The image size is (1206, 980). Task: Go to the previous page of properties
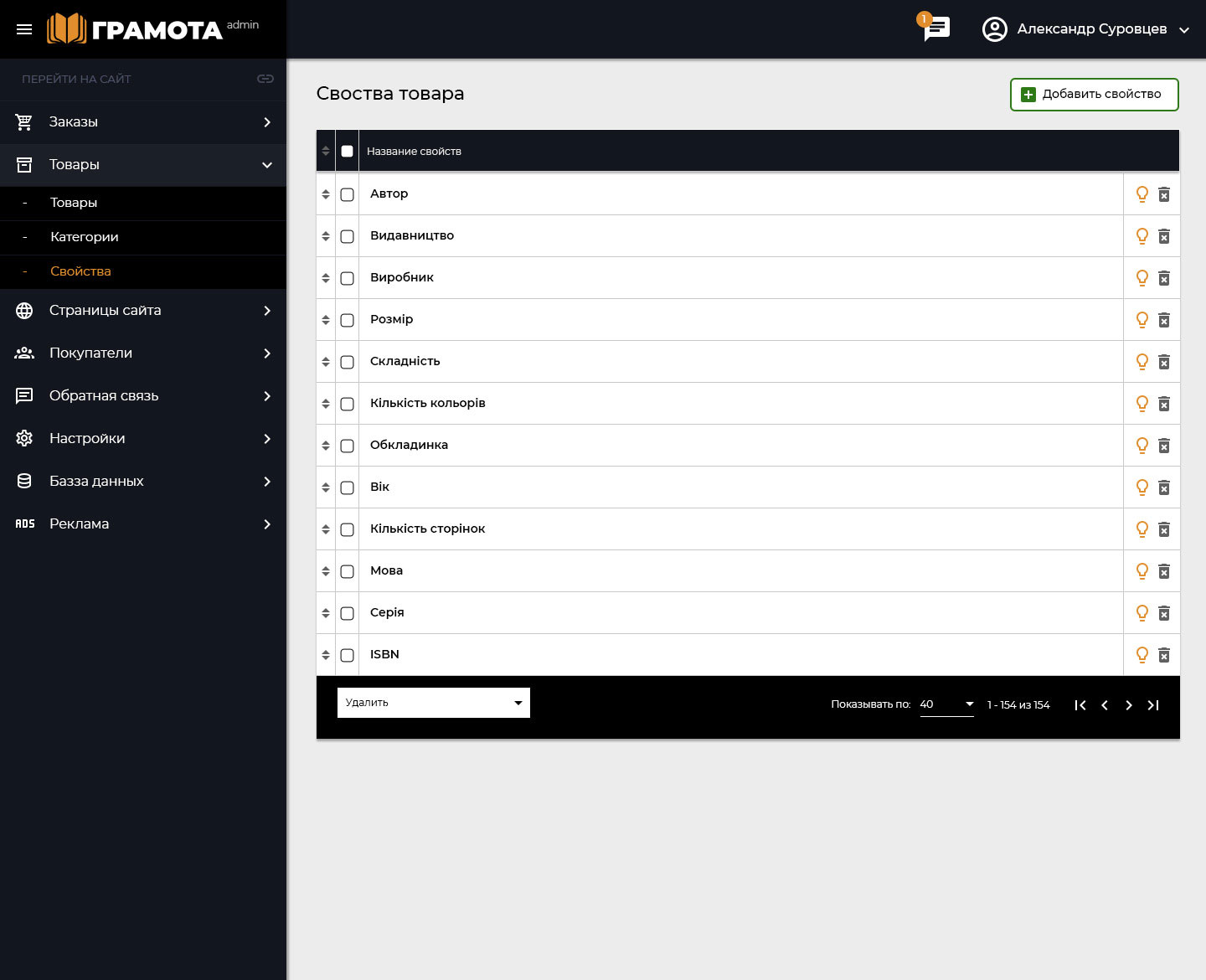point(1105,705)
